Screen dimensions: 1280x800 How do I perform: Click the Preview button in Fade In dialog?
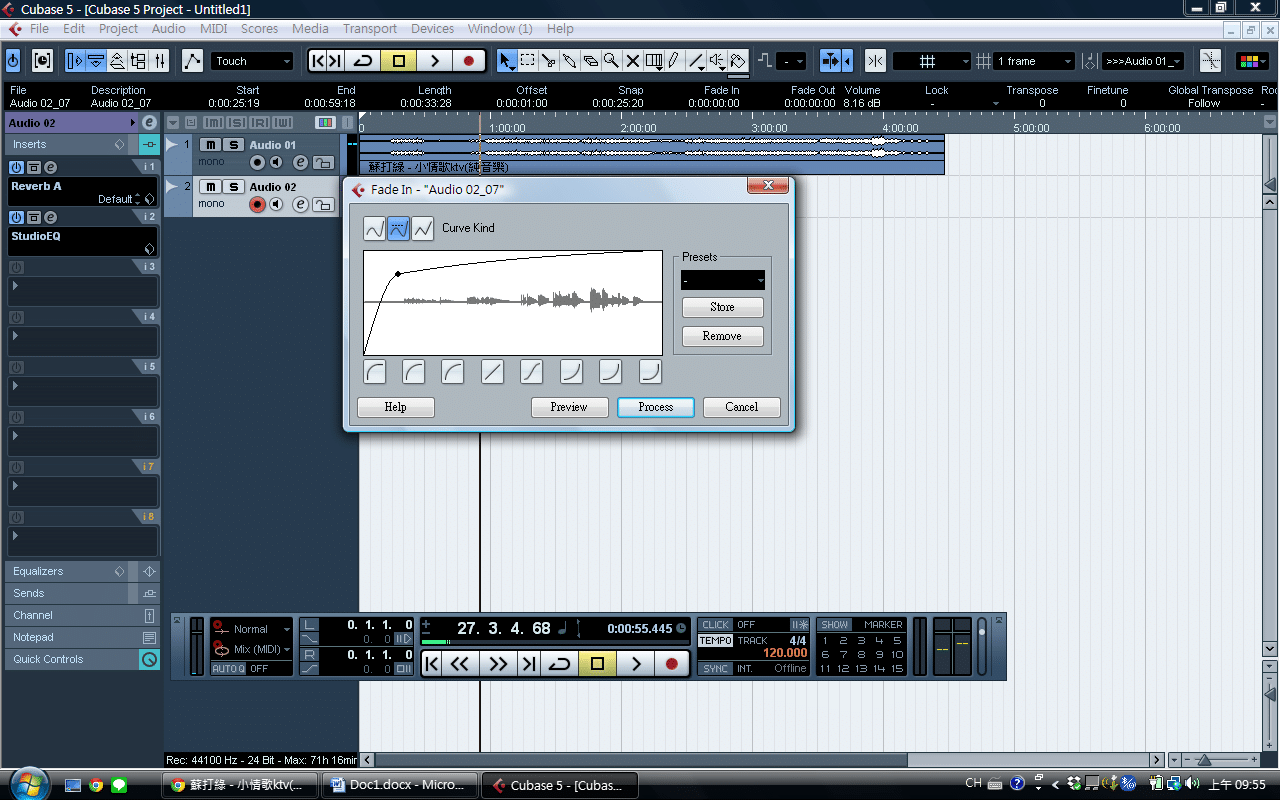pyautogui.click(x=569, y=407)
